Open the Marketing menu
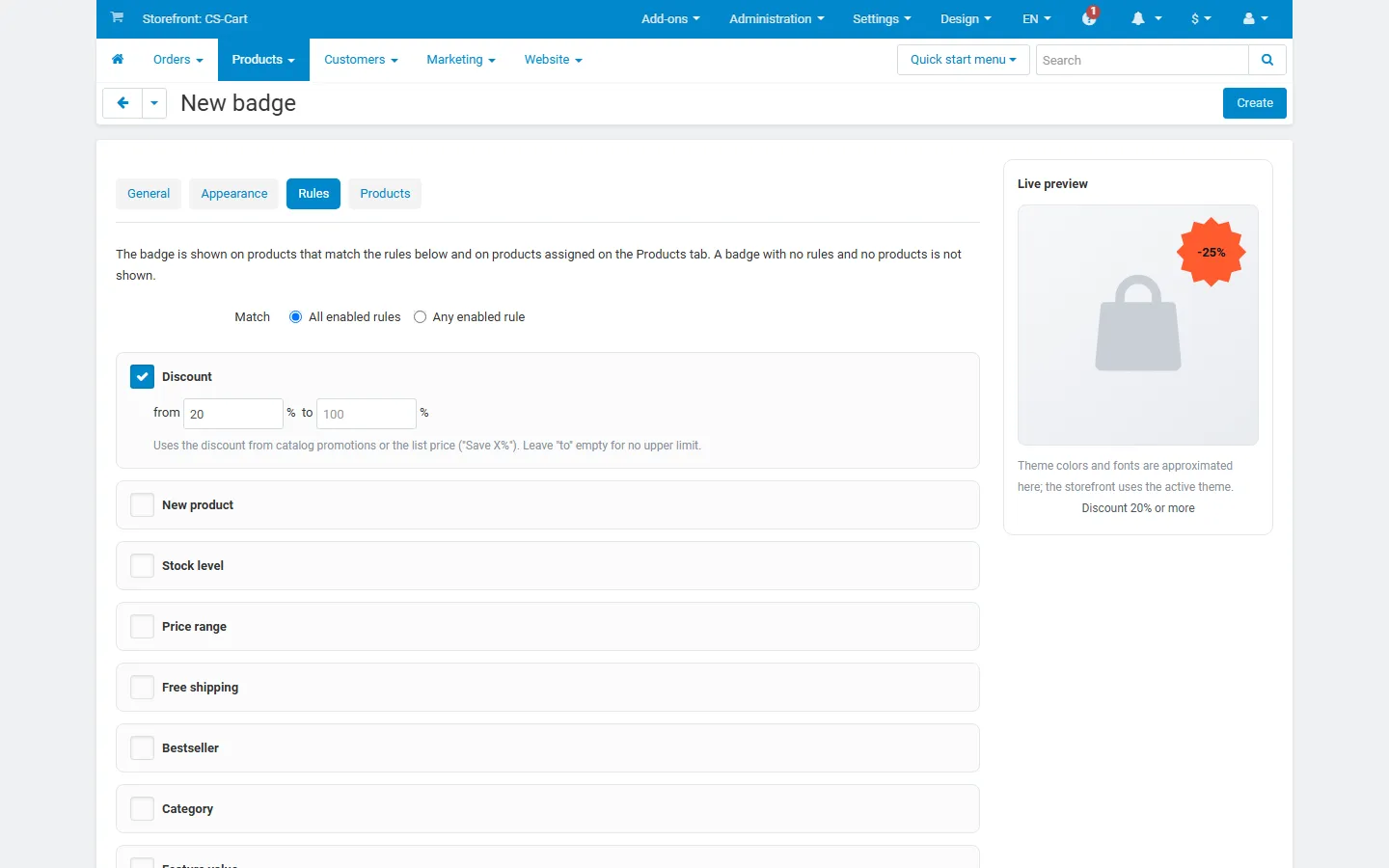Viewport: 1389px width, 868px height. point(461,60)
